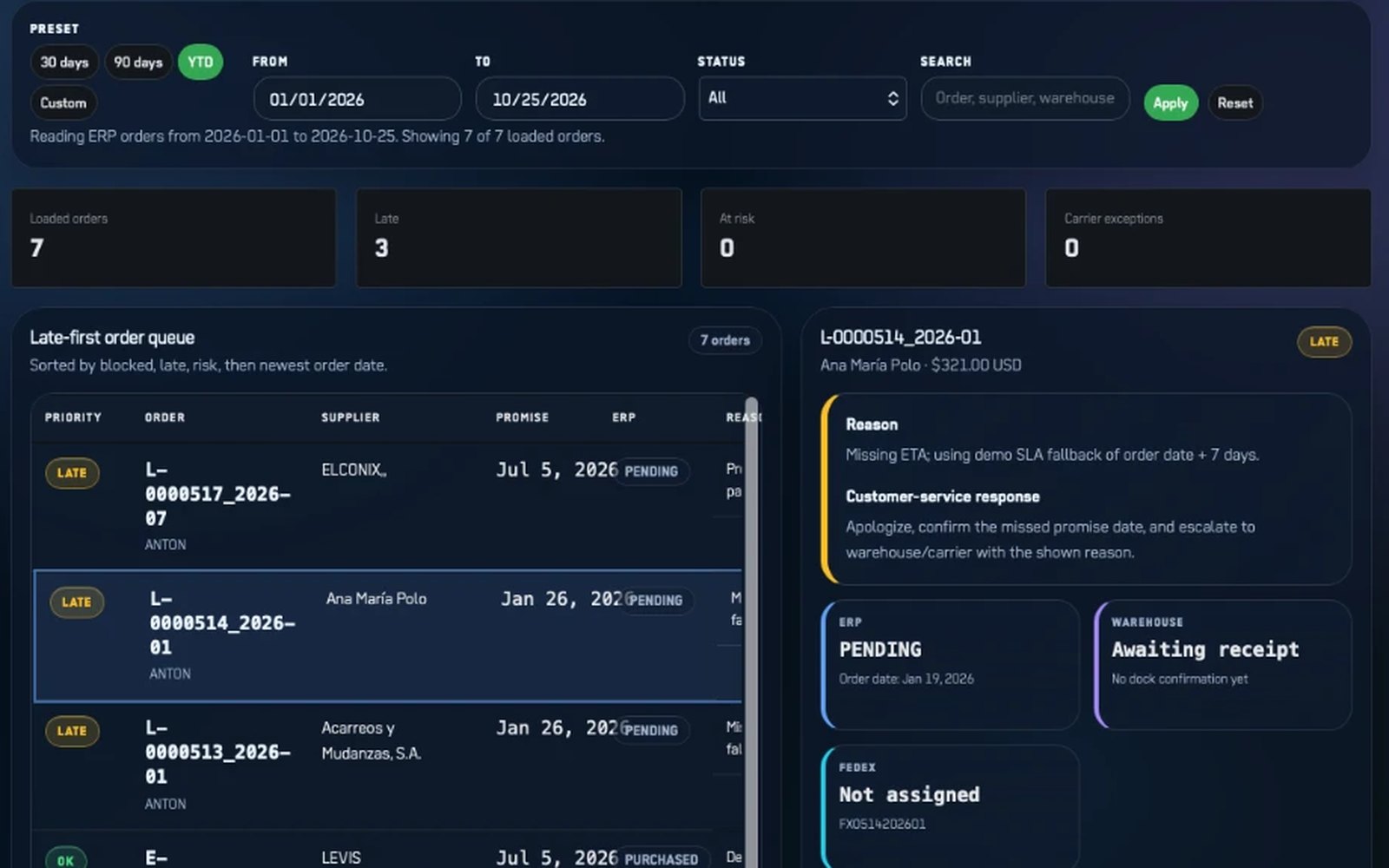The width and height of the screenshot is (1389, 868).
Task: Open the Carrier exceptions card
Action: (1208, 238)
